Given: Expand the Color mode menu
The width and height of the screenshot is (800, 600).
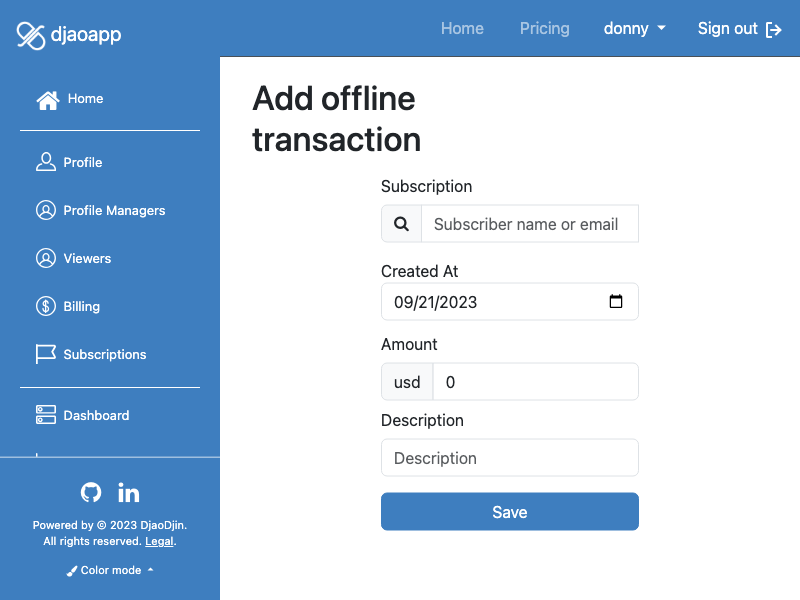Looking at the screenshot, I should pos(110,570).
